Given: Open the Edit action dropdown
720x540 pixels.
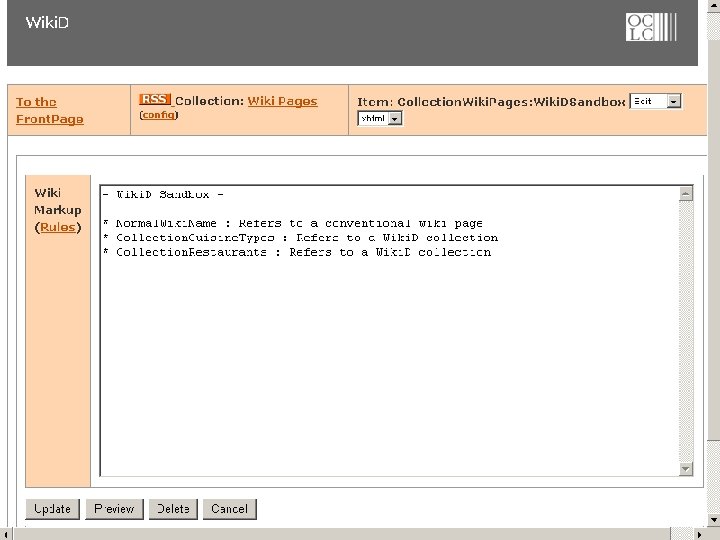Looking at the screenshot, I should [x=655, y=101].
